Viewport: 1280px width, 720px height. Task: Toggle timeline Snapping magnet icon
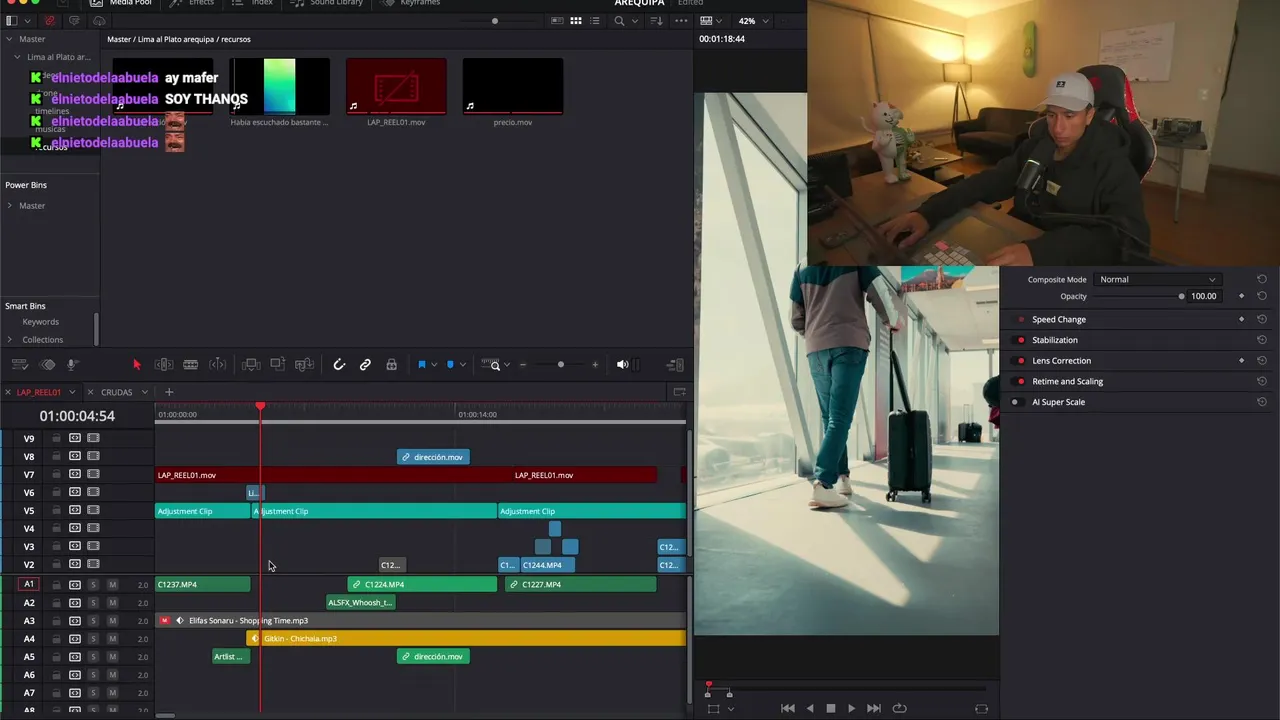point(339,365)
